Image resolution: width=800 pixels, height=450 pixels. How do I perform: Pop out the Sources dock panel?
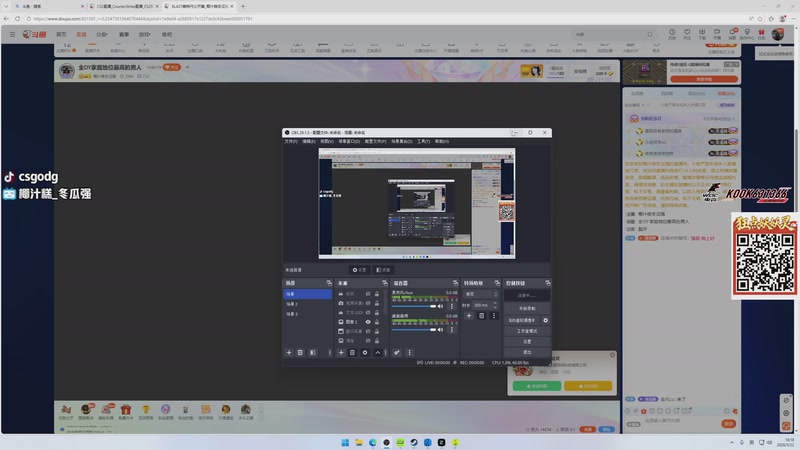385,283
